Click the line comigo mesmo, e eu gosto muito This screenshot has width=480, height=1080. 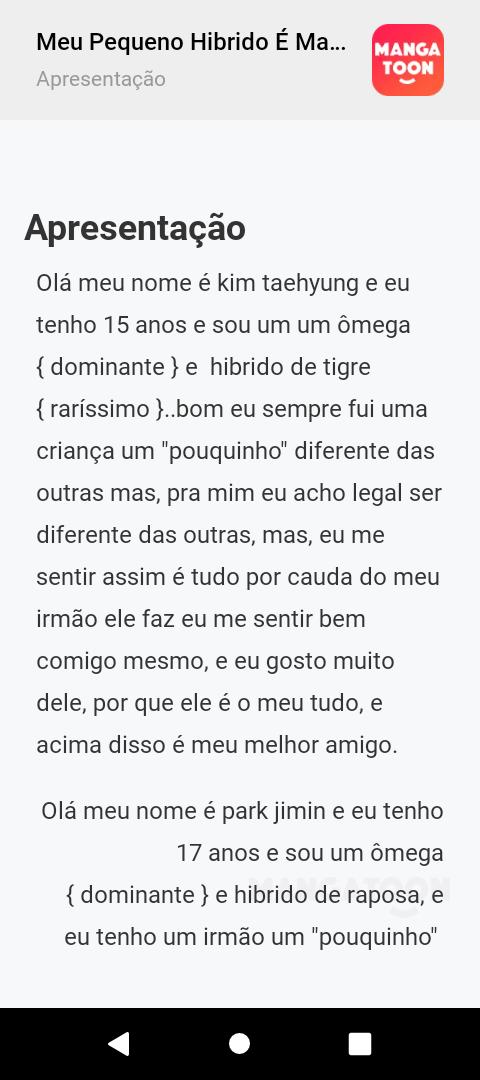point(216,661)
